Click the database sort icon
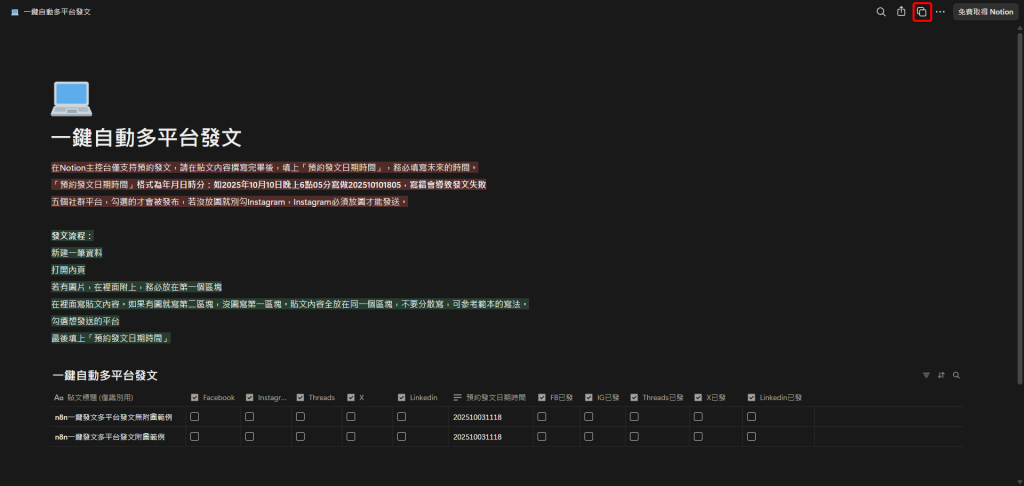This screenshot has height=486, width=1024. point(941,375)
